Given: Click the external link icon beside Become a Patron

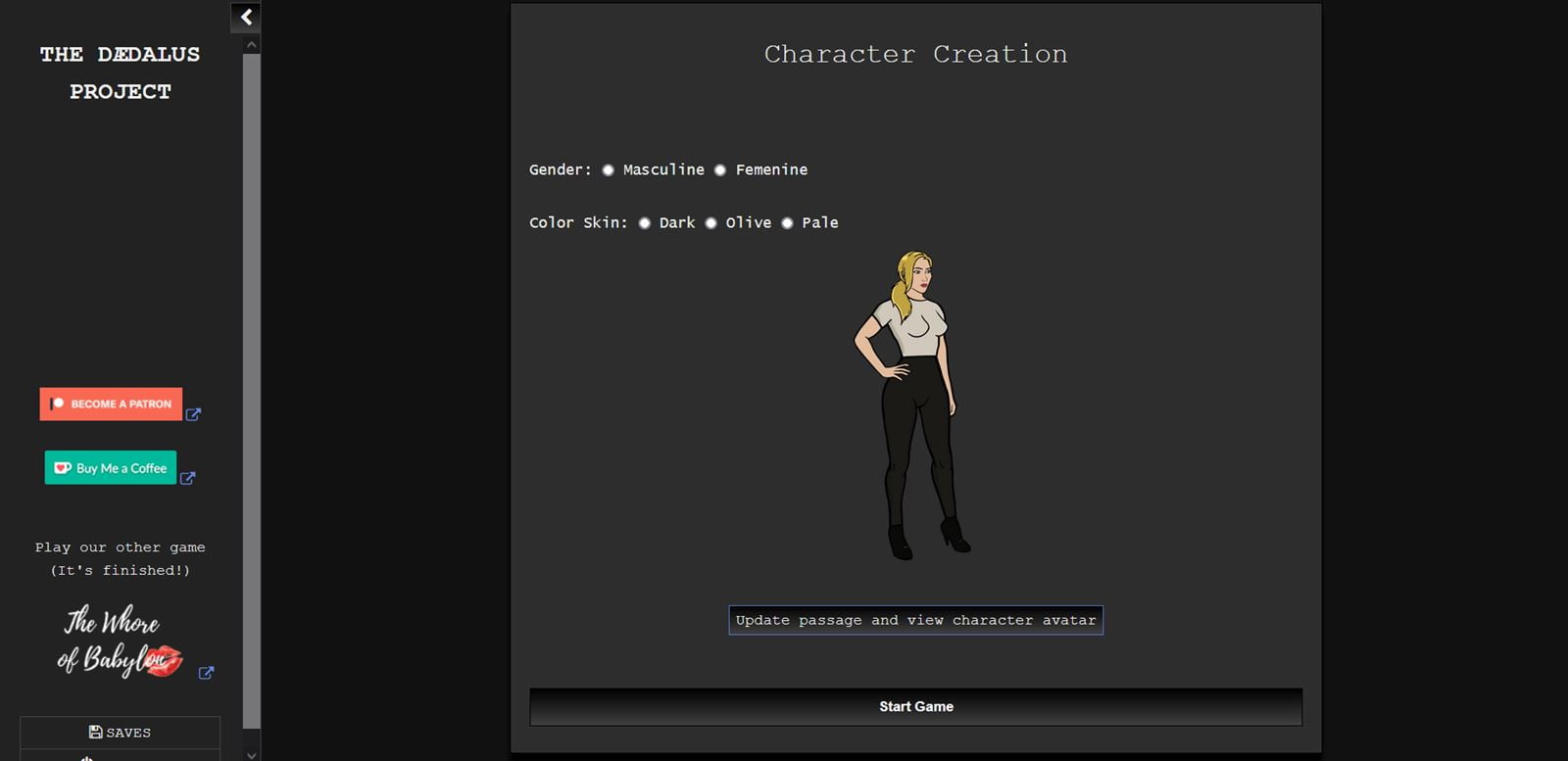Looking at the screenshot, I should [193, 414].
